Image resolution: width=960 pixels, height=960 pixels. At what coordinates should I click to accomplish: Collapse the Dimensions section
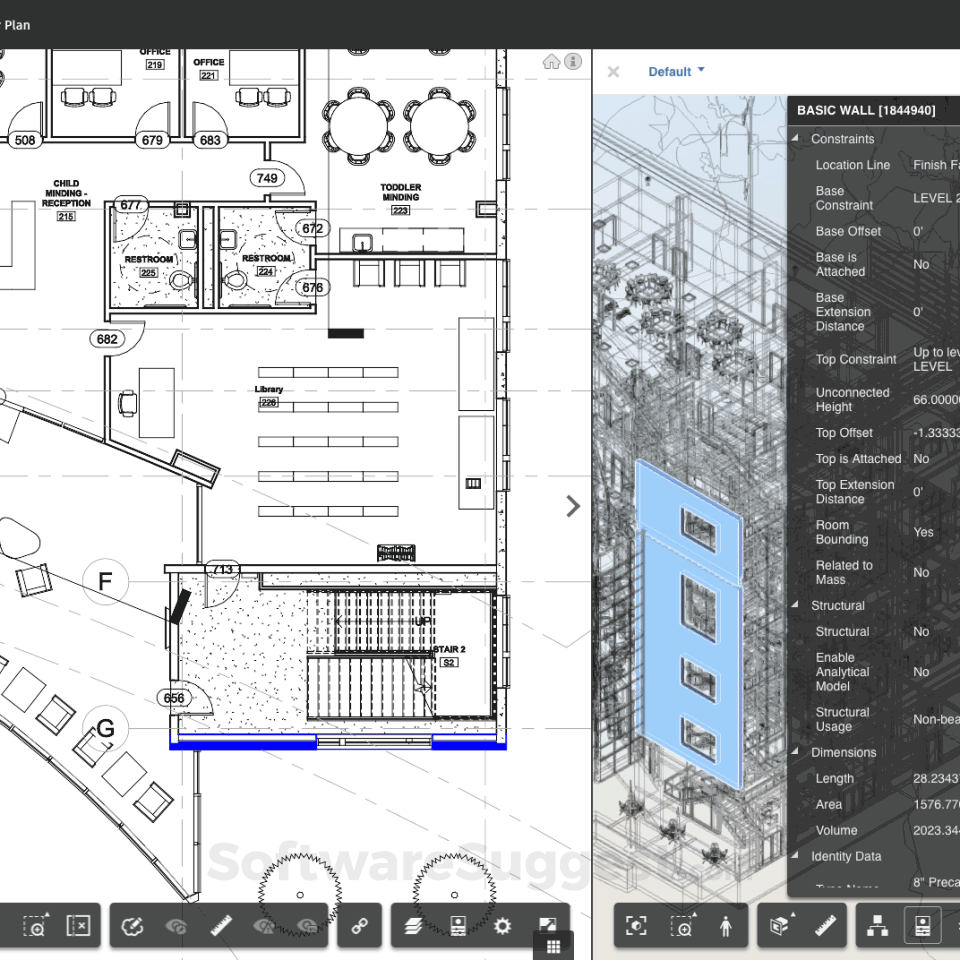(794, 752)
